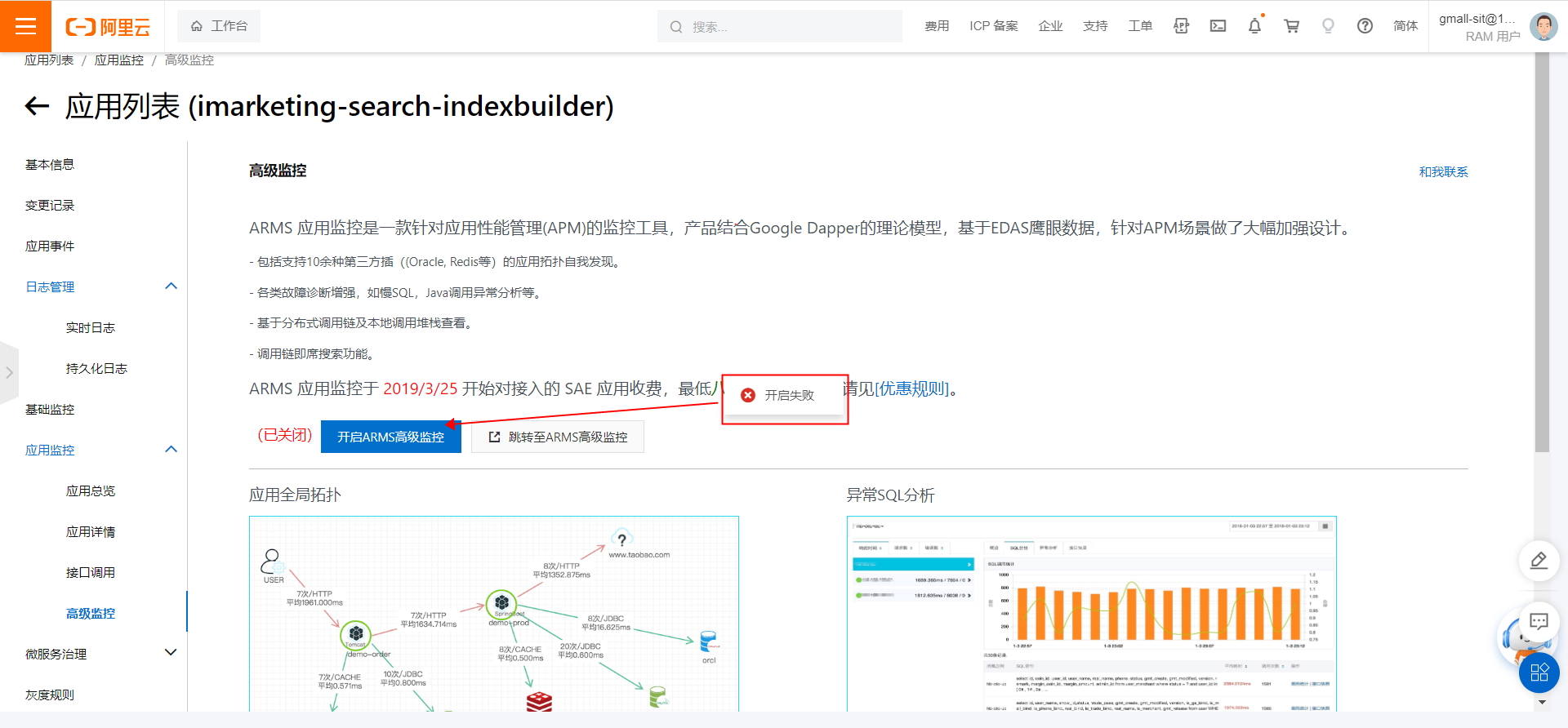This screenshot has height=728, width=1568.
Task: Open 变更记录 in sidebar
Action: [x=50, y=206]
